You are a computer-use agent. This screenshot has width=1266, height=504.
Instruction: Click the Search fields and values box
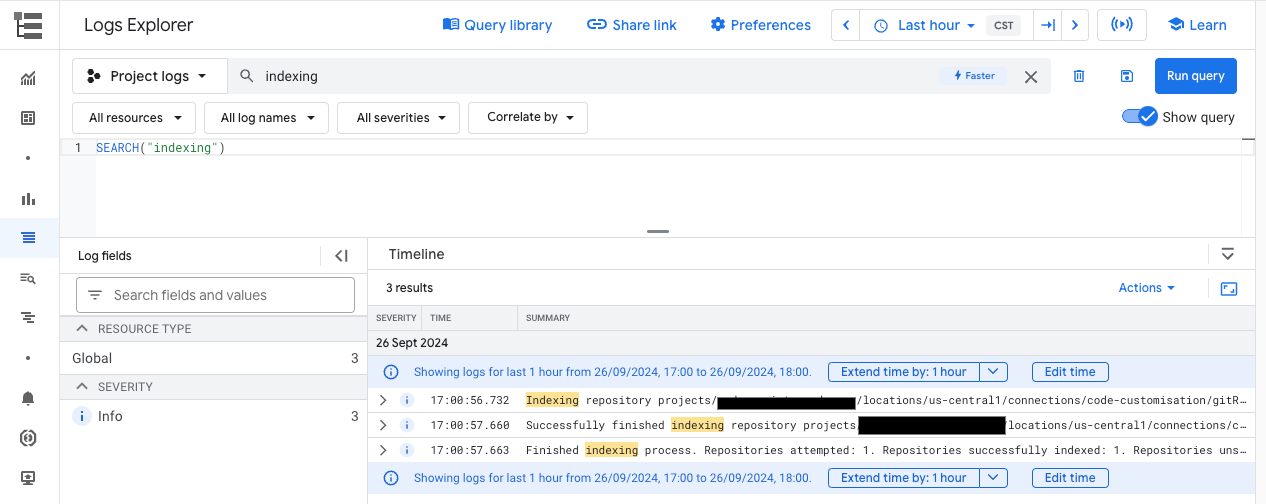[215, 295]
